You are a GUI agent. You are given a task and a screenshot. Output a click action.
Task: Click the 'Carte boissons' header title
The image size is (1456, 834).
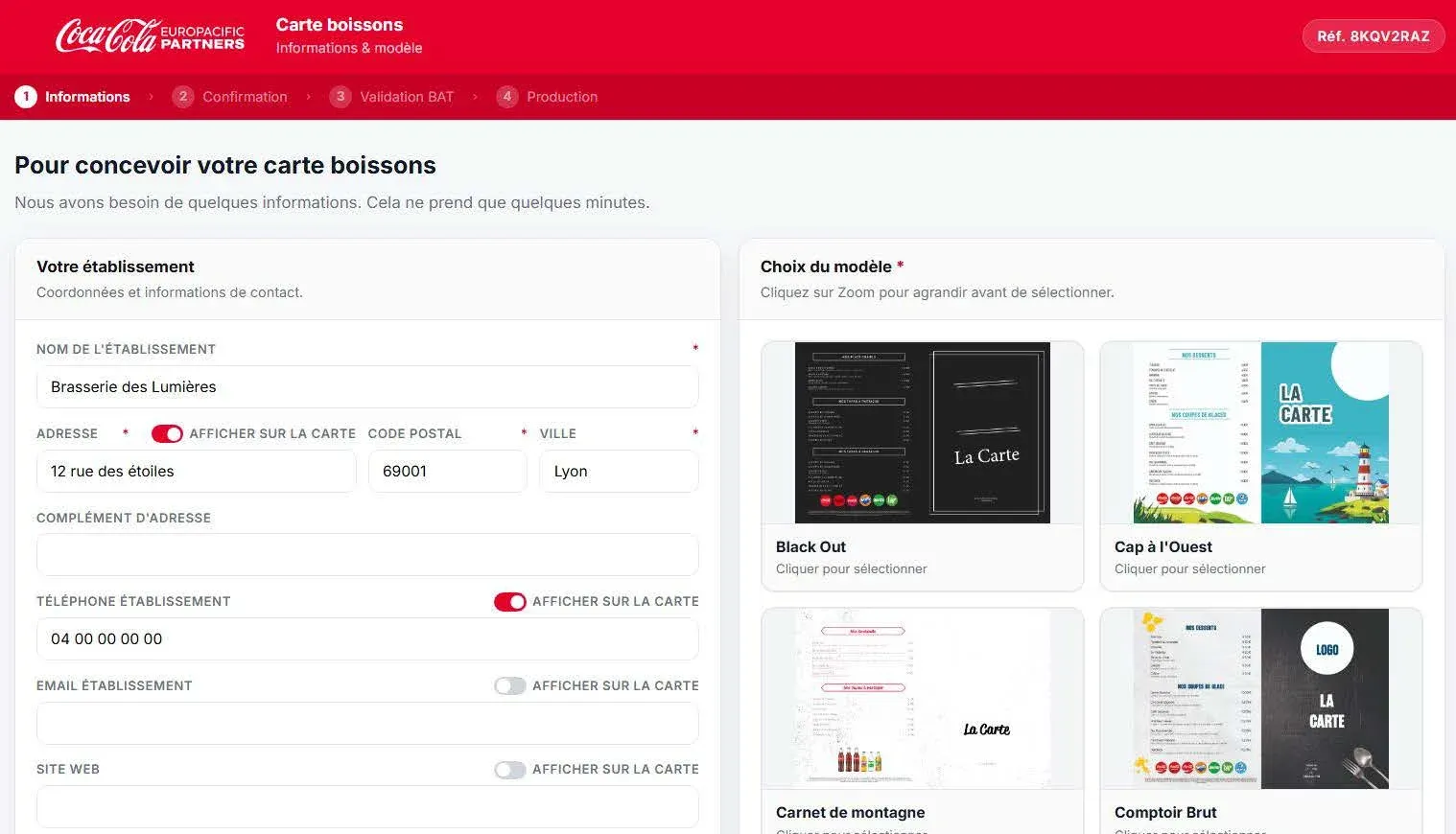tap(340, 25)
